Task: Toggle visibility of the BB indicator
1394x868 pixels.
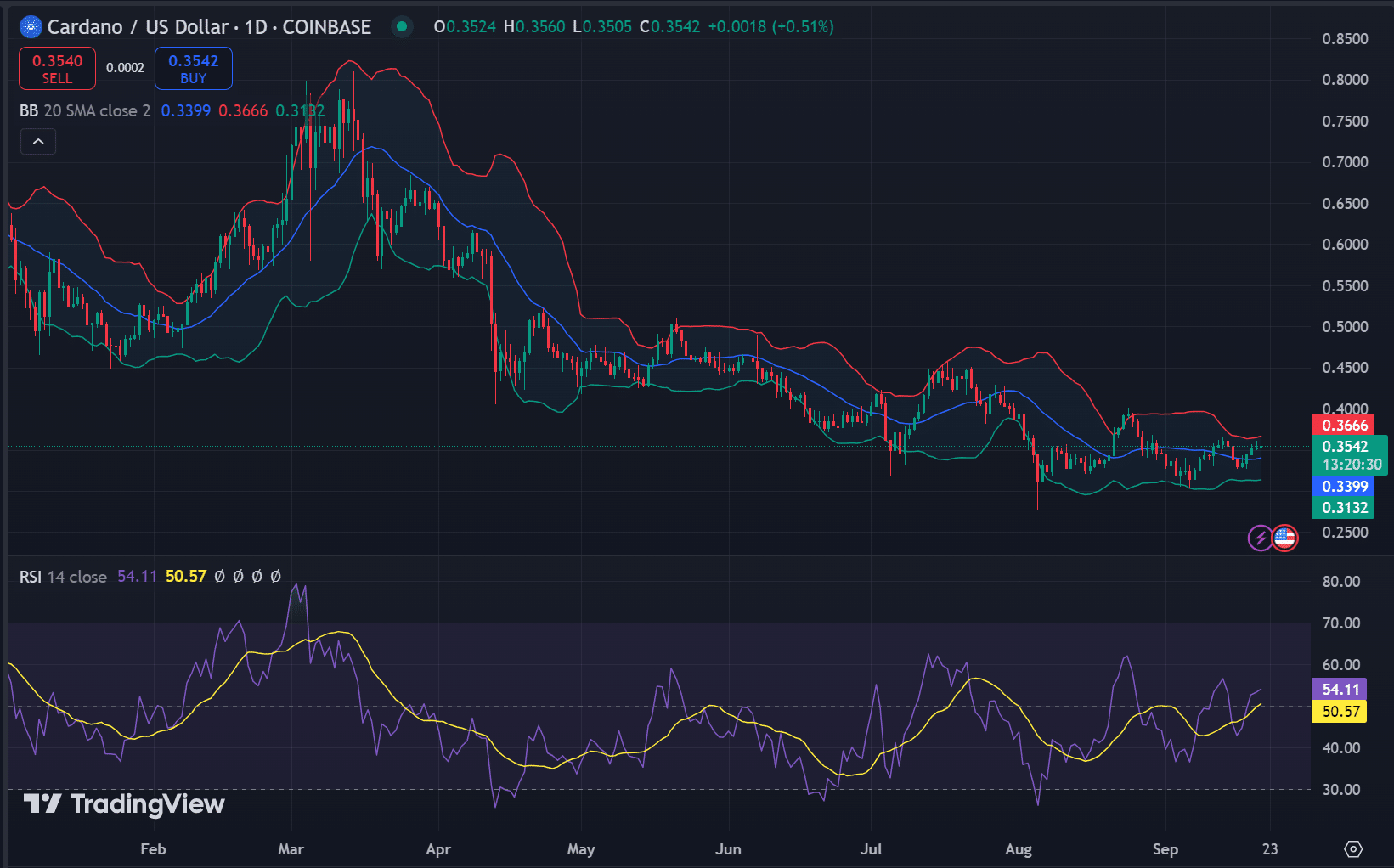Action: [x=29, y=110]
